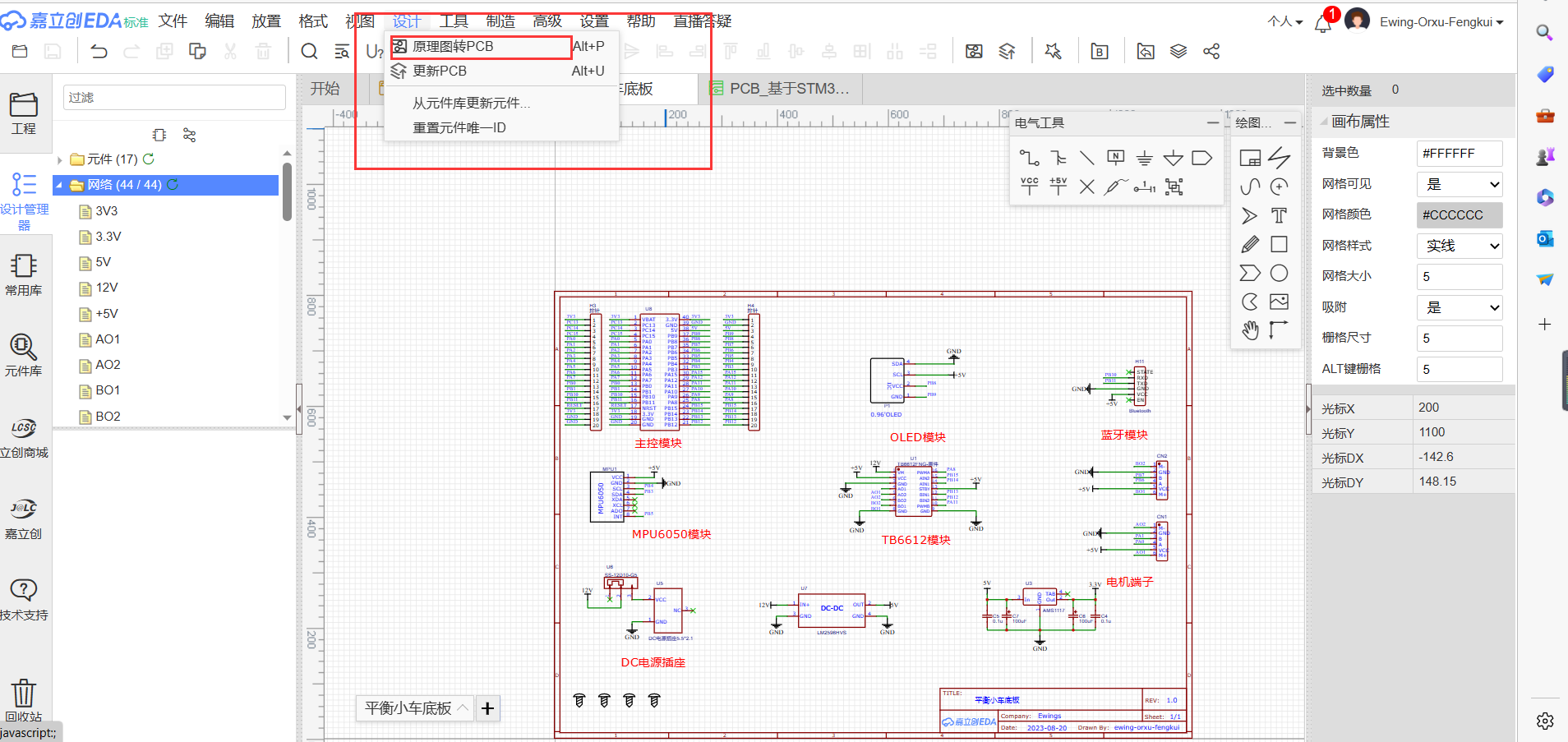Choose 从元件库更新元件 menu entry
Screen dimensions: 1568x742
point(501,103)
